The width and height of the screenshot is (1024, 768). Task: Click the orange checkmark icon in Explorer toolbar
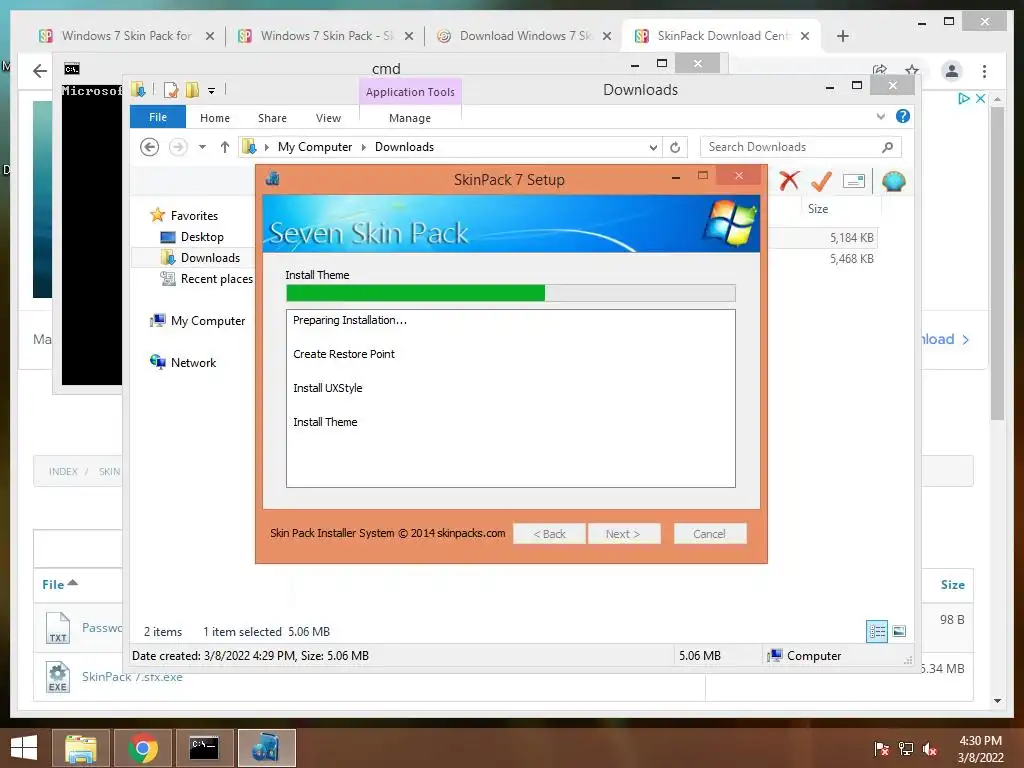pos(821,181)
